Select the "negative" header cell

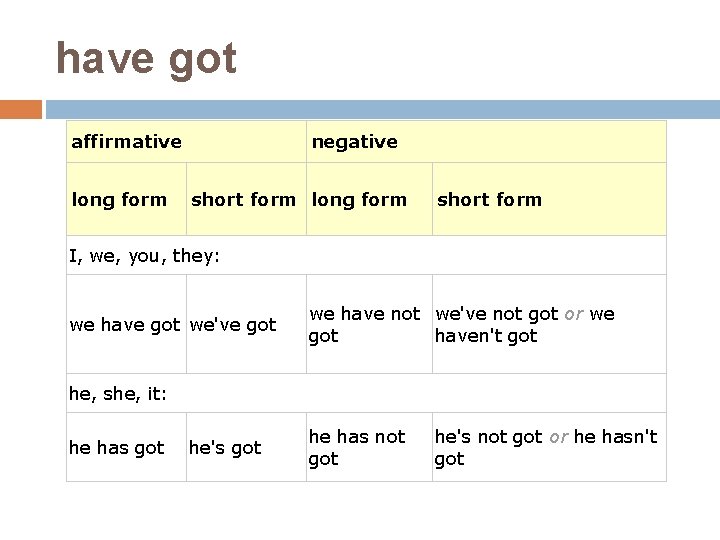point(355,142)
